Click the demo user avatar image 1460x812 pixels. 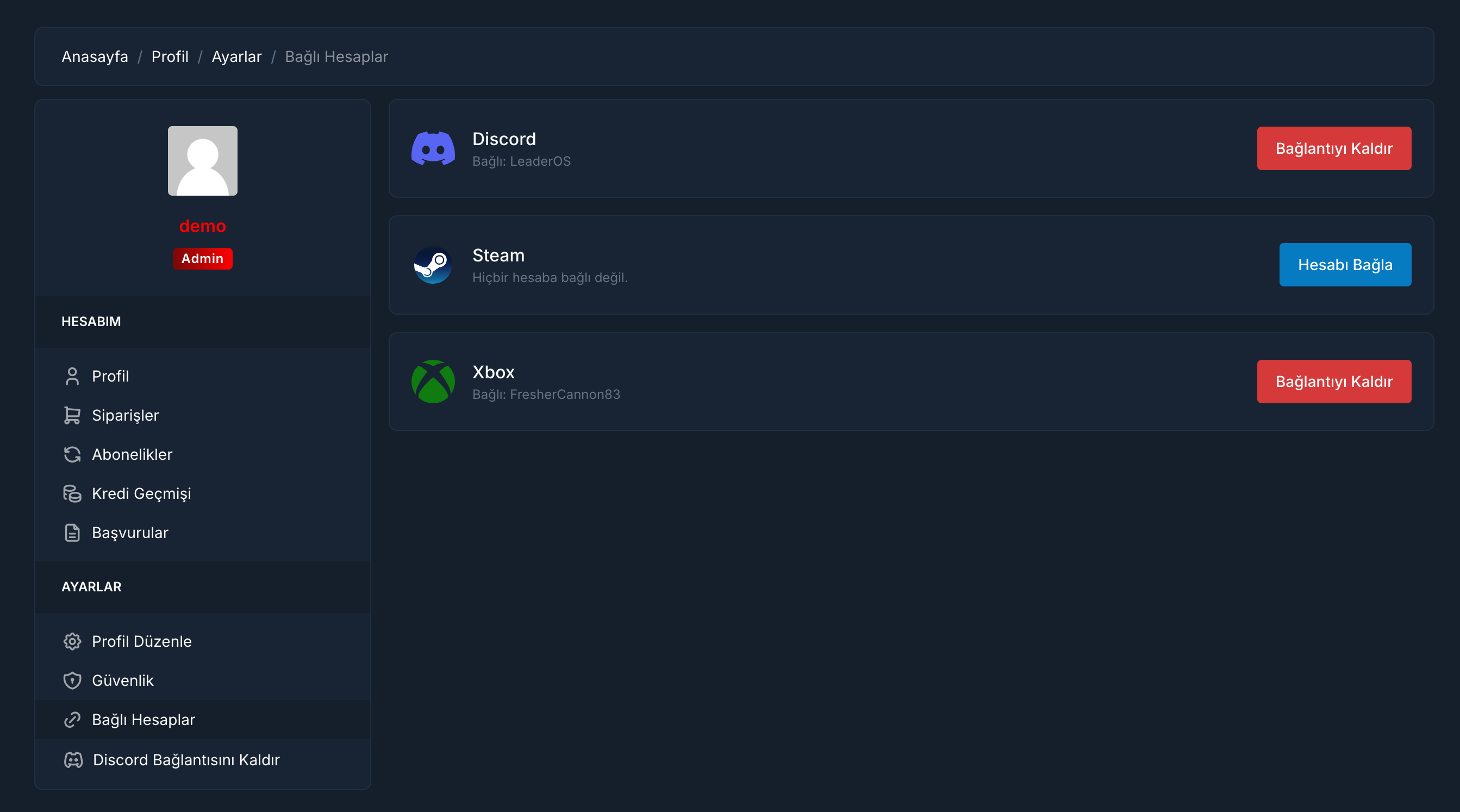point(202,161)
